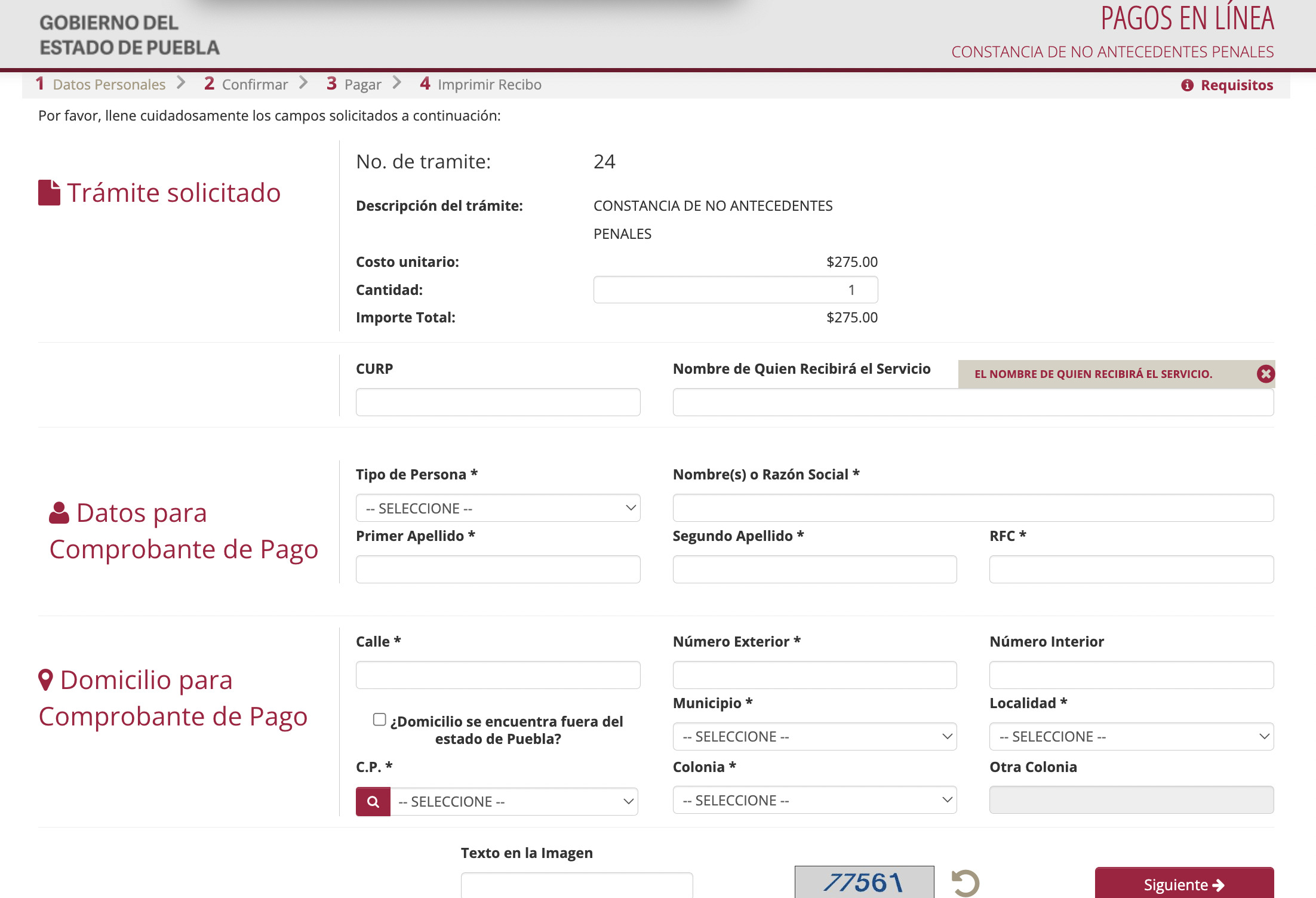This screenshot has height=898, width=1316.
Task: Click the map pin icon beside Domicilio
Action: tap(45, 679)
